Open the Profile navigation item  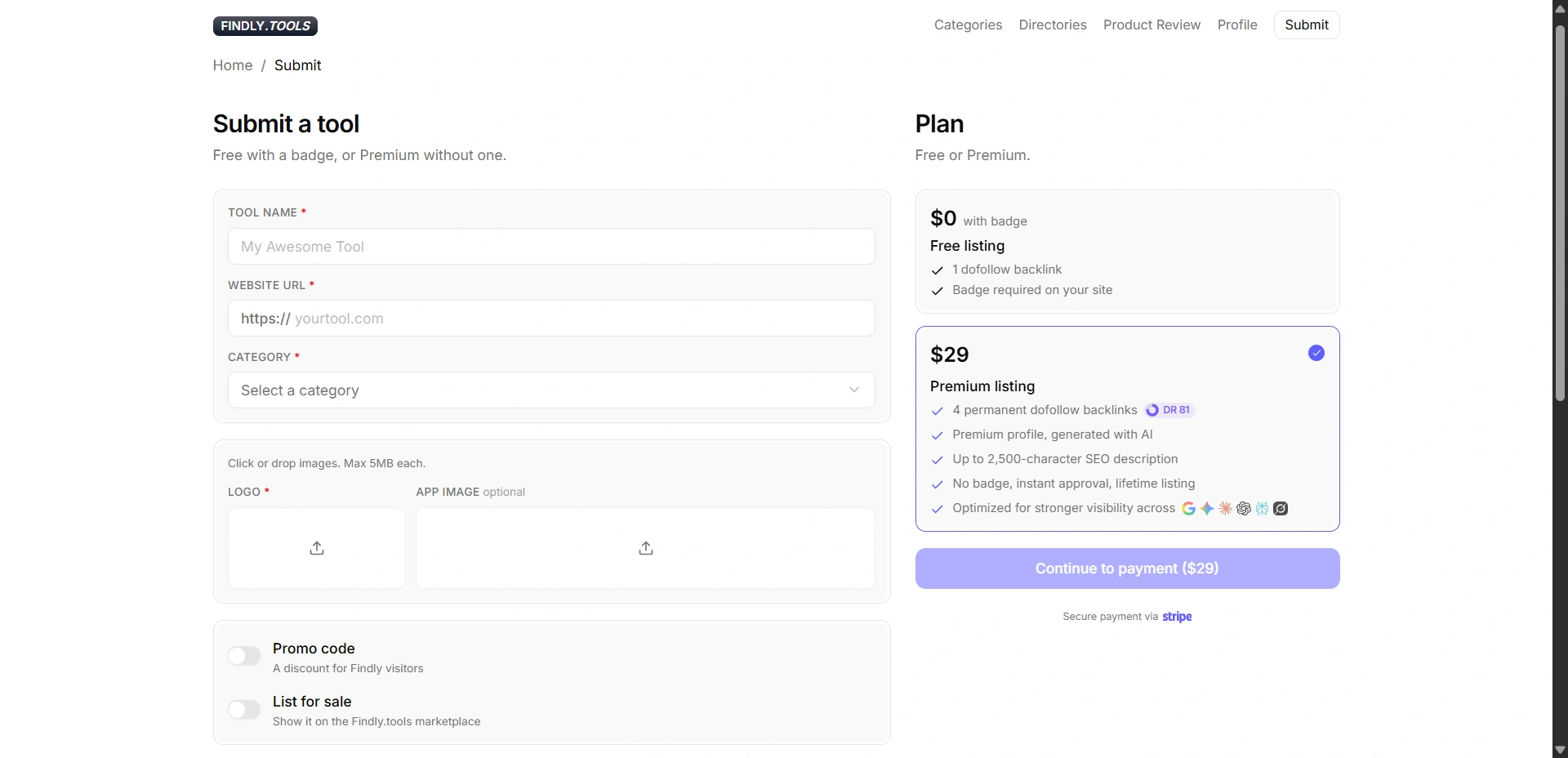(x=1237, y=25)
